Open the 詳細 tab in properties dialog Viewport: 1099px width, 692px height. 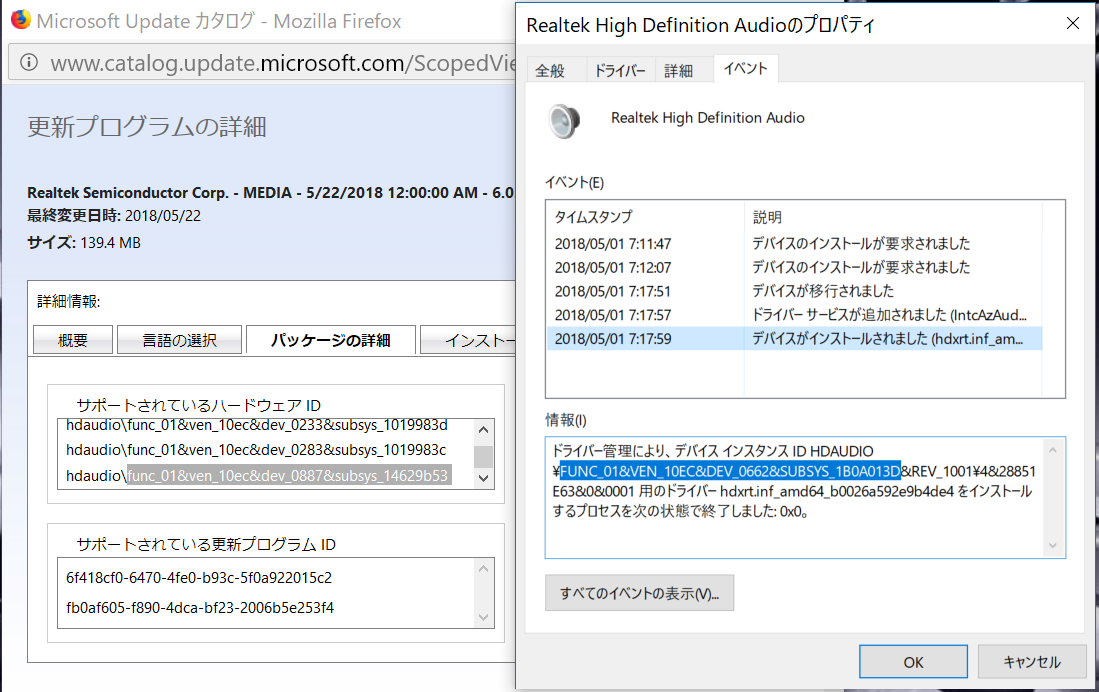(678, 71)
